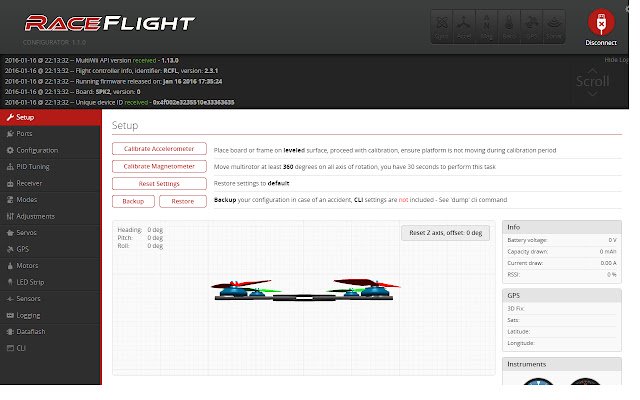Click the Capacity drawn row

pyautogui.click(x=562, y=251)
